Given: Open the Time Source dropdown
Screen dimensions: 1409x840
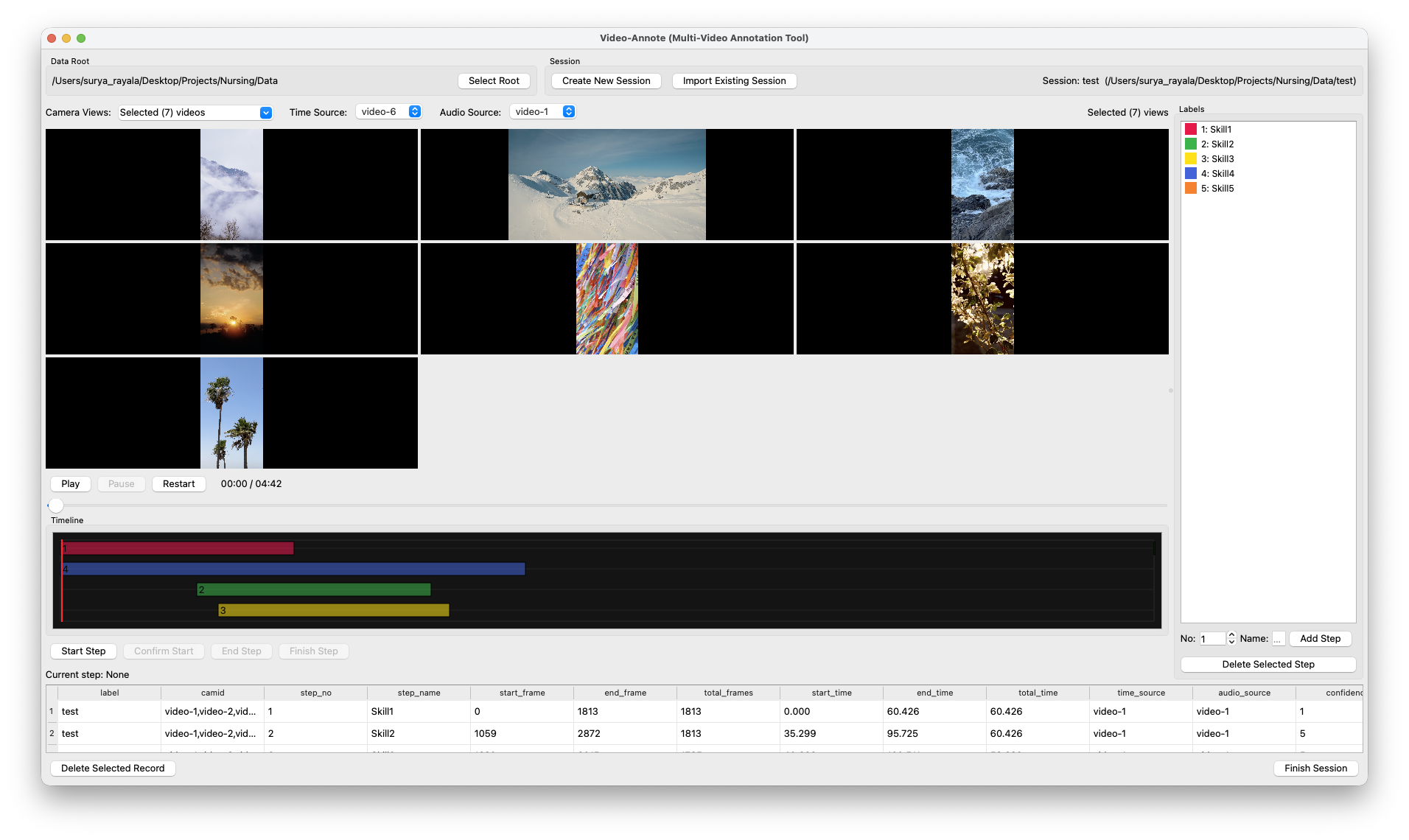Looking at the screenshot, I should pos(389,112).
